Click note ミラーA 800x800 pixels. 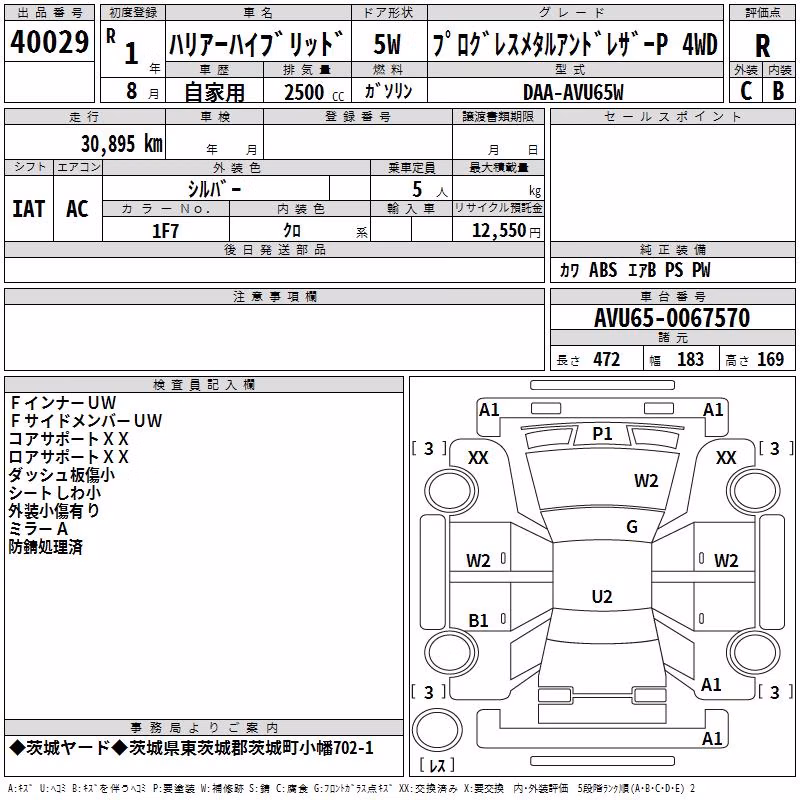tap(38, 529)
